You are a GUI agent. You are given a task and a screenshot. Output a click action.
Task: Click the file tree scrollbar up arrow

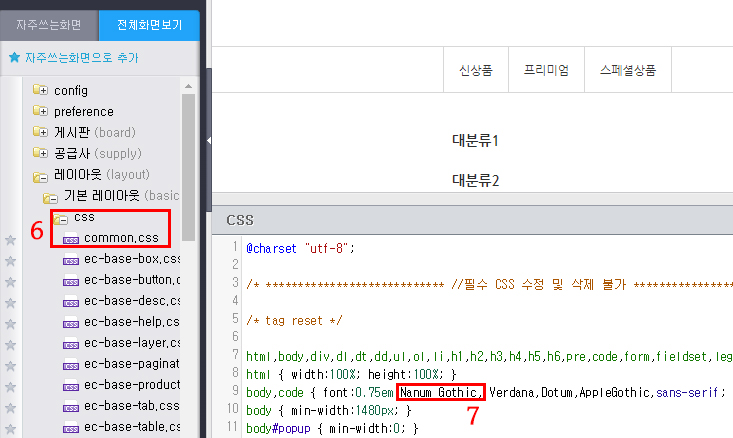pyautogui.click(x=188, y=86)
